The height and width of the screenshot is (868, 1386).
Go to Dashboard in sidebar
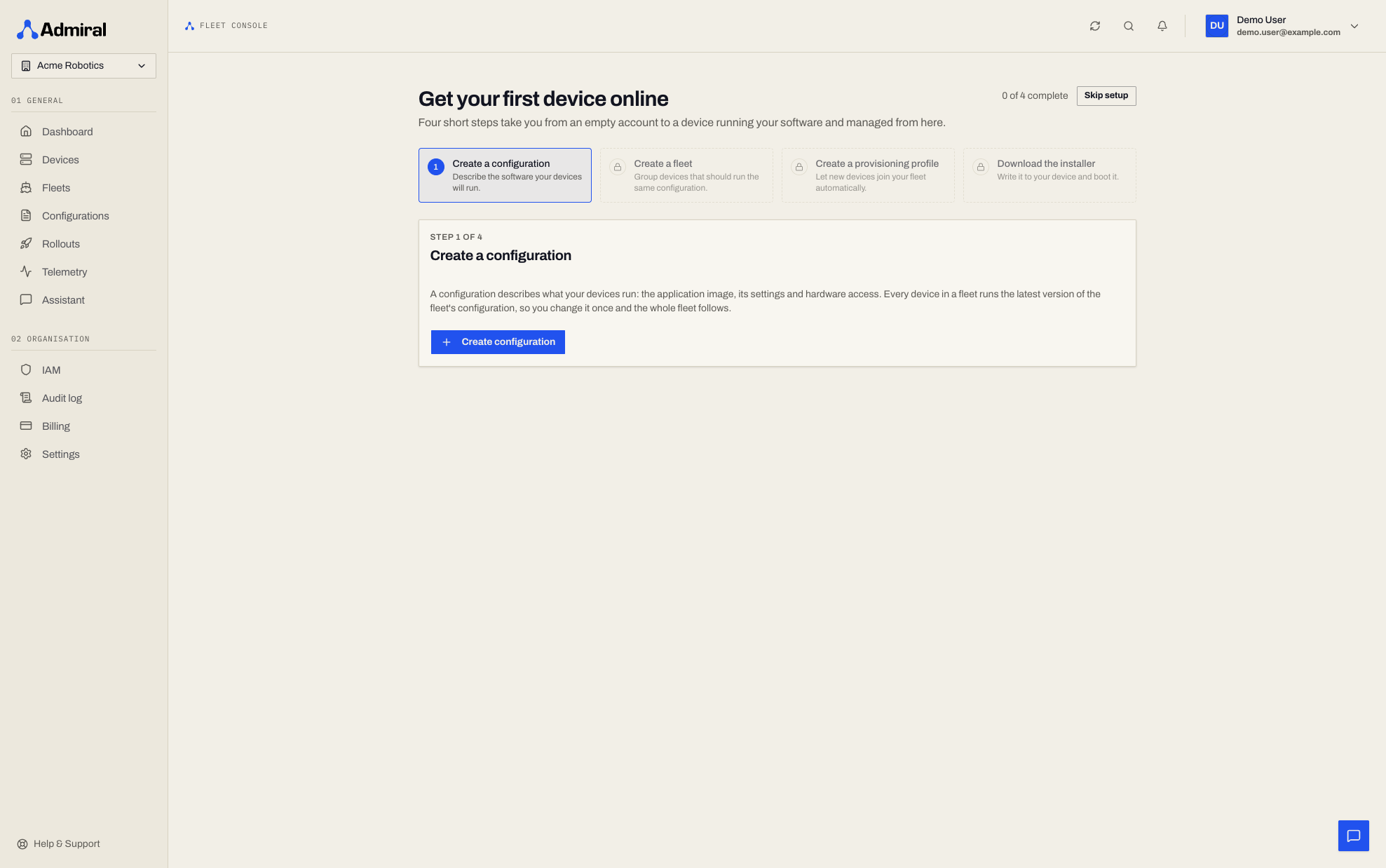click(x=83, y=131)
